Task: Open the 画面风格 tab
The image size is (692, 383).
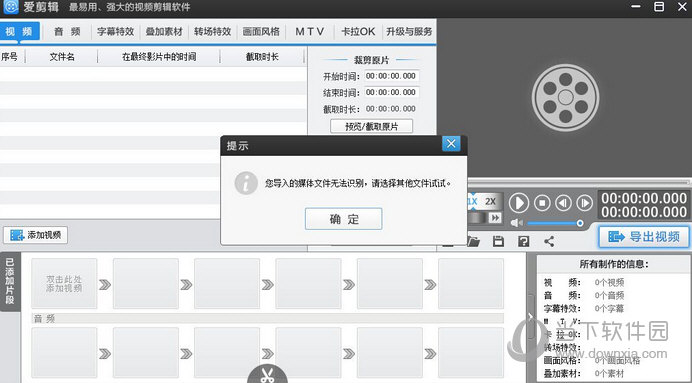Action: pos(261,32)
